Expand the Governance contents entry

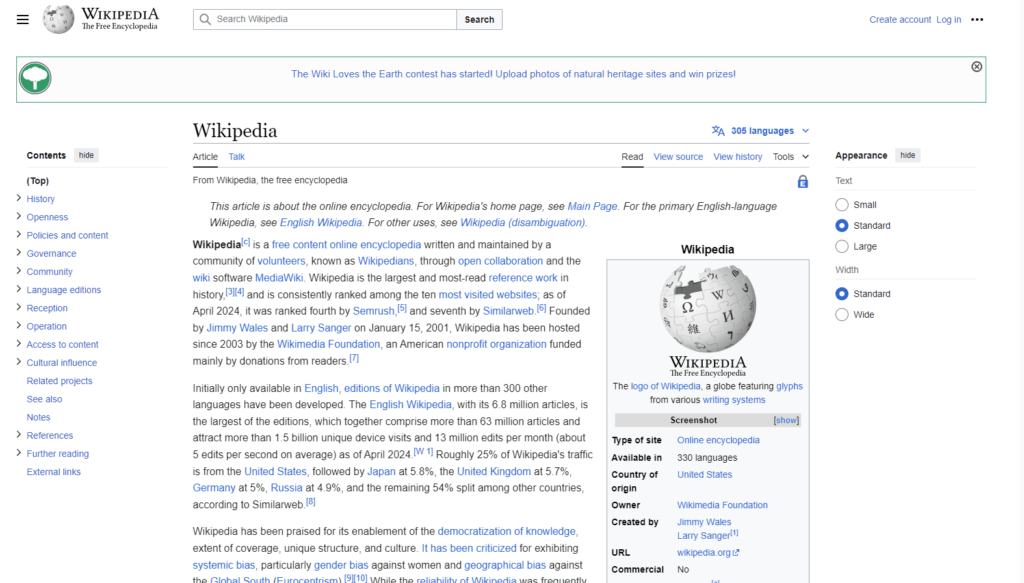pos(18,253)
